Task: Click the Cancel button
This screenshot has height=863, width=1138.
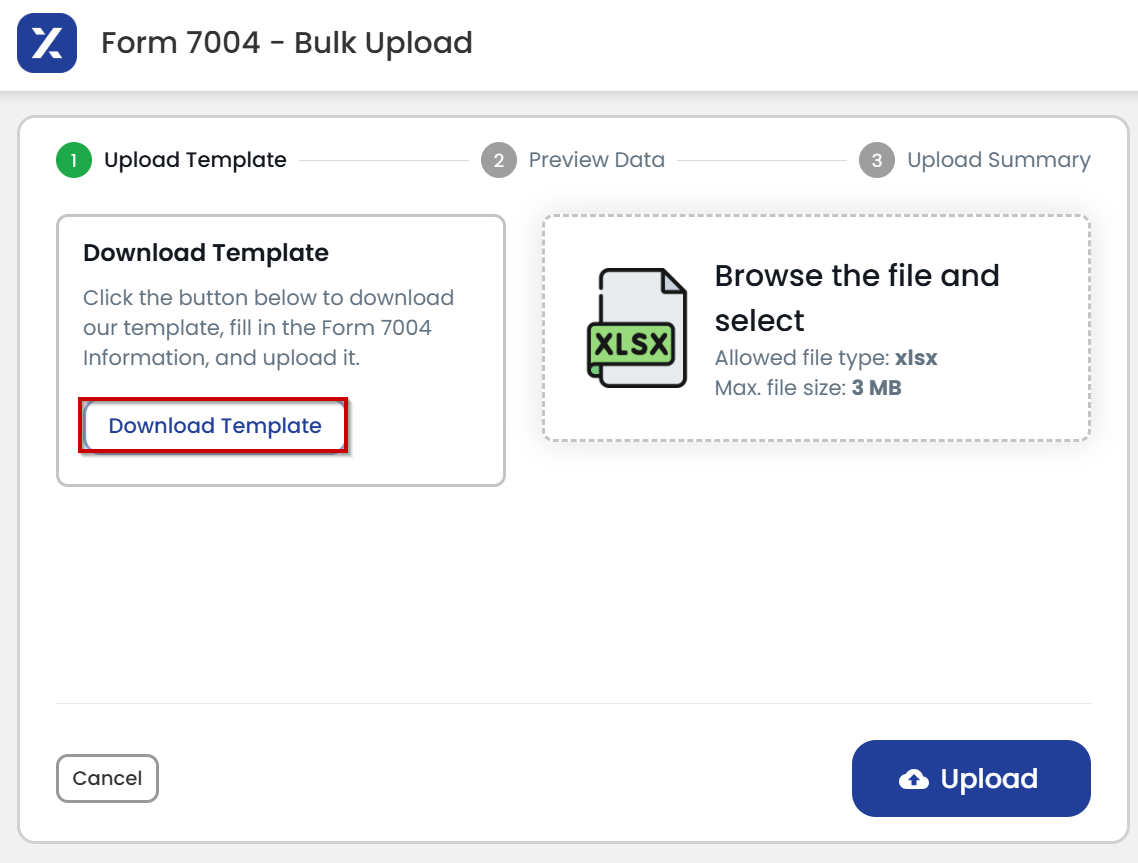Action: [x=107, y=778]
